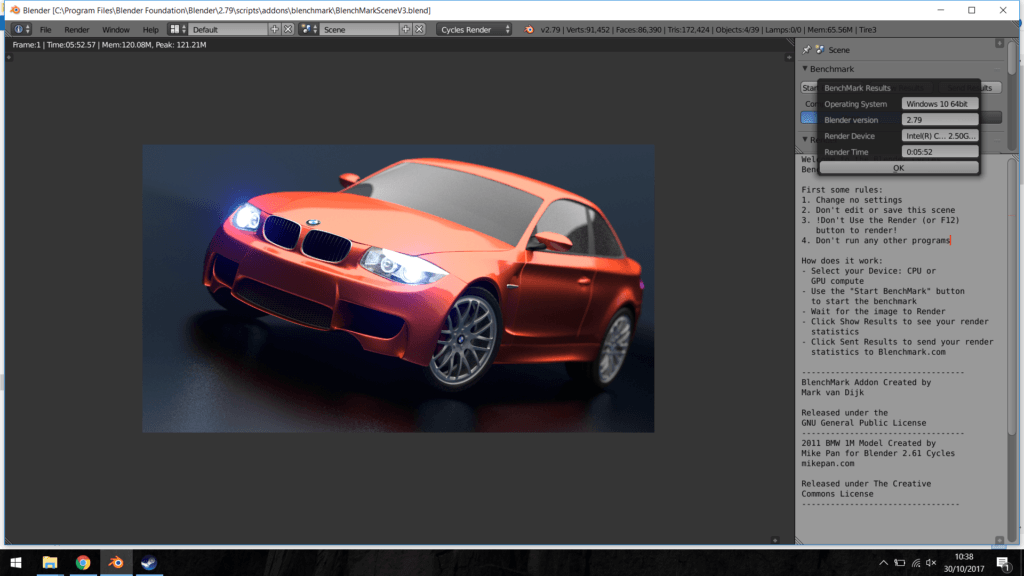Open the Action Center notifications icon

click(x=1002, y=562)
